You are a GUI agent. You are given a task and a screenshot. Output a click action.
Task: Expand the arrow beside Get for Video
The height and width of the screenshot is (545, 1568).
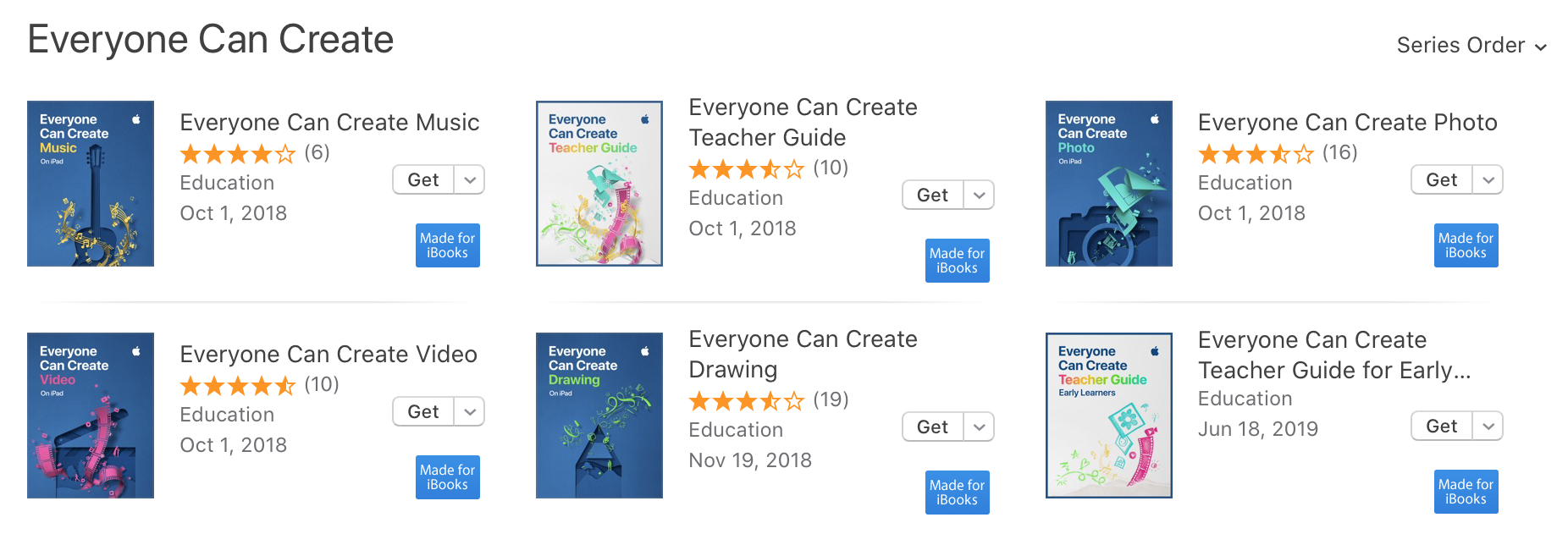pyautogui.click(x=470, y=412)
